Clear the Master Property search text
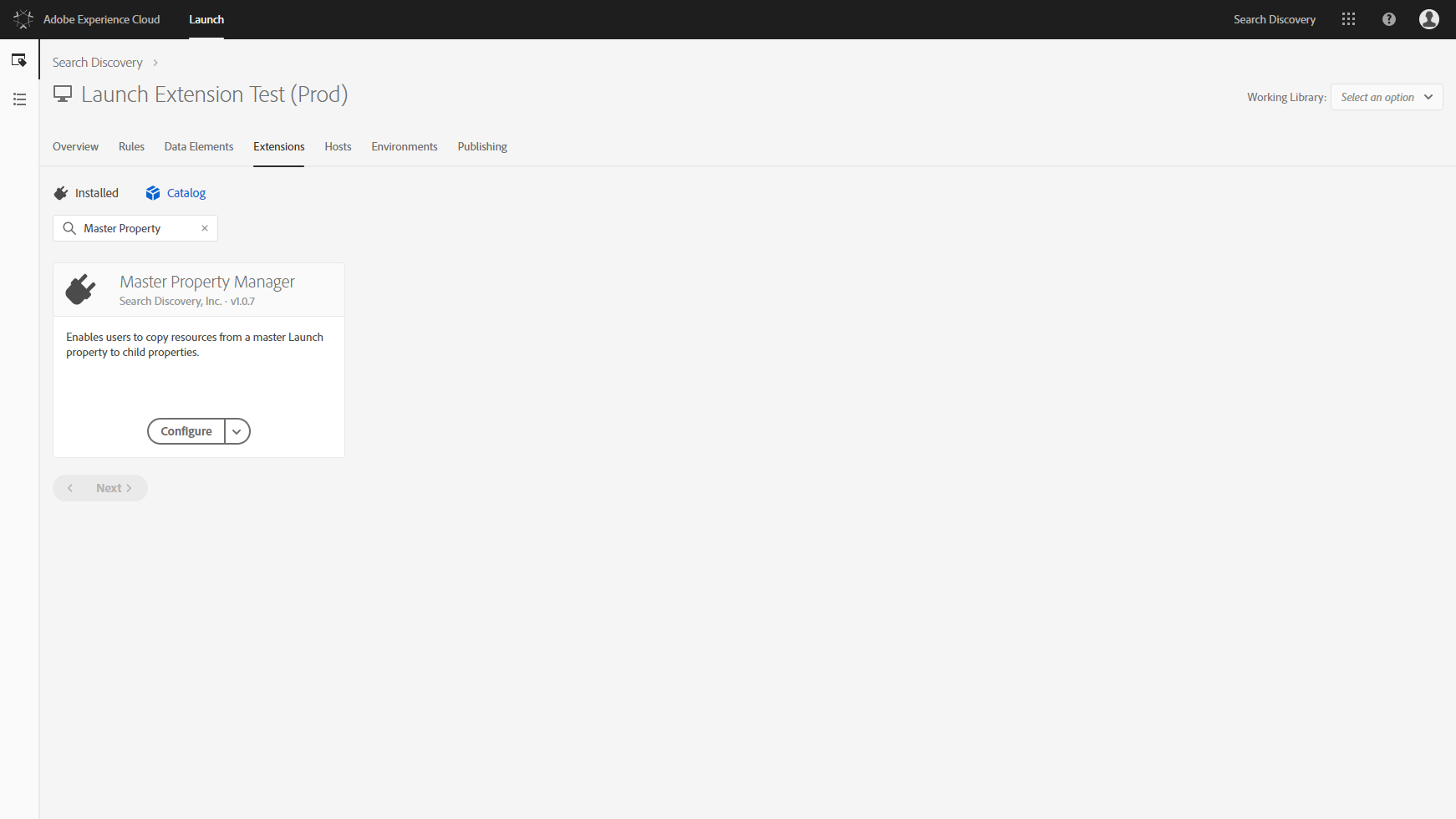The width and height of the screenshot is (1456, 819). click(205, 228)
